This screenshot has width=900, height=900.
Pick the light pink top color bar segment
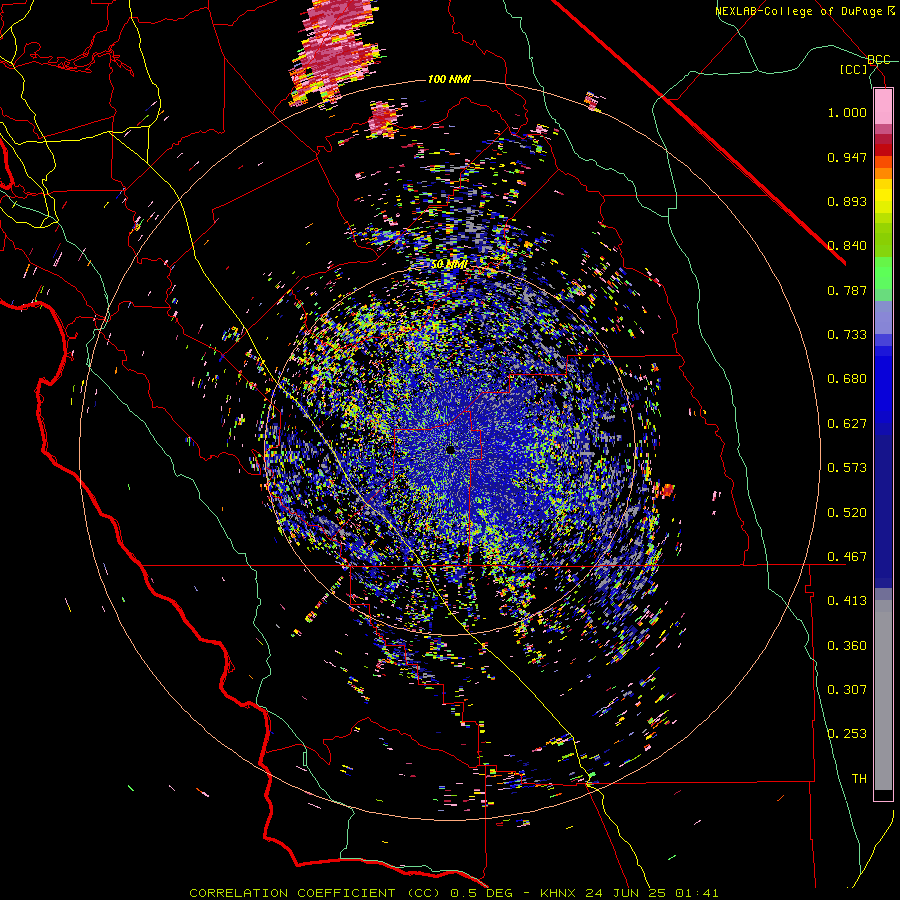(x=883, y=107)
